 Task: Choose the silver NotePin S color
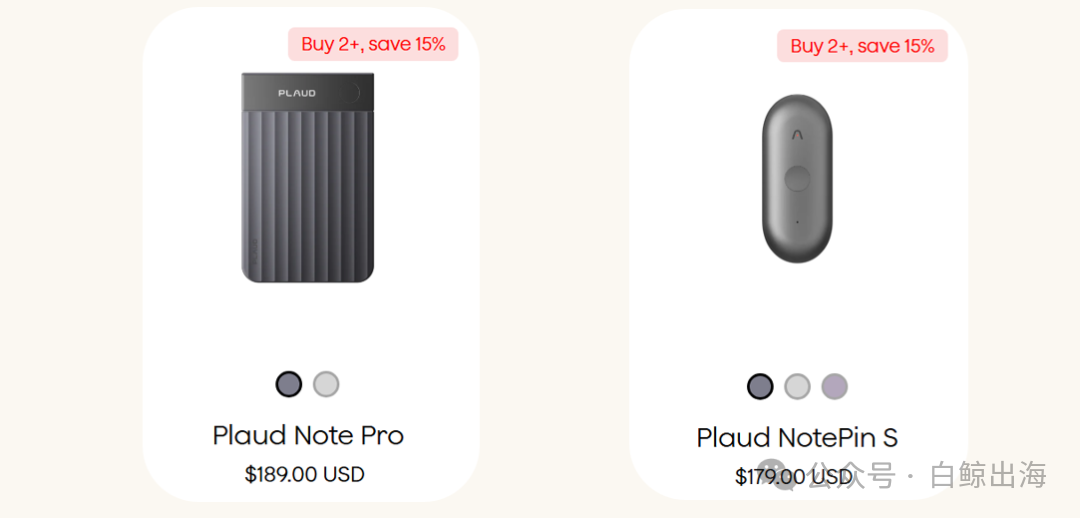coord(797,386)
